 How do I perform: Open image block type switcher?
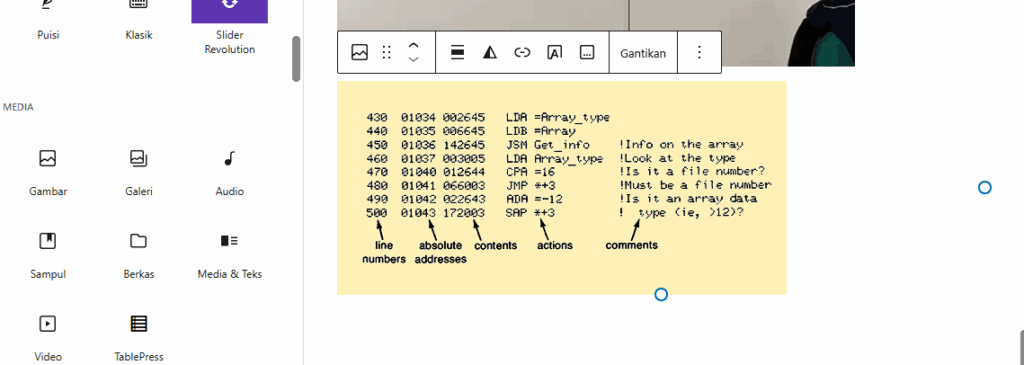point(359,53)
